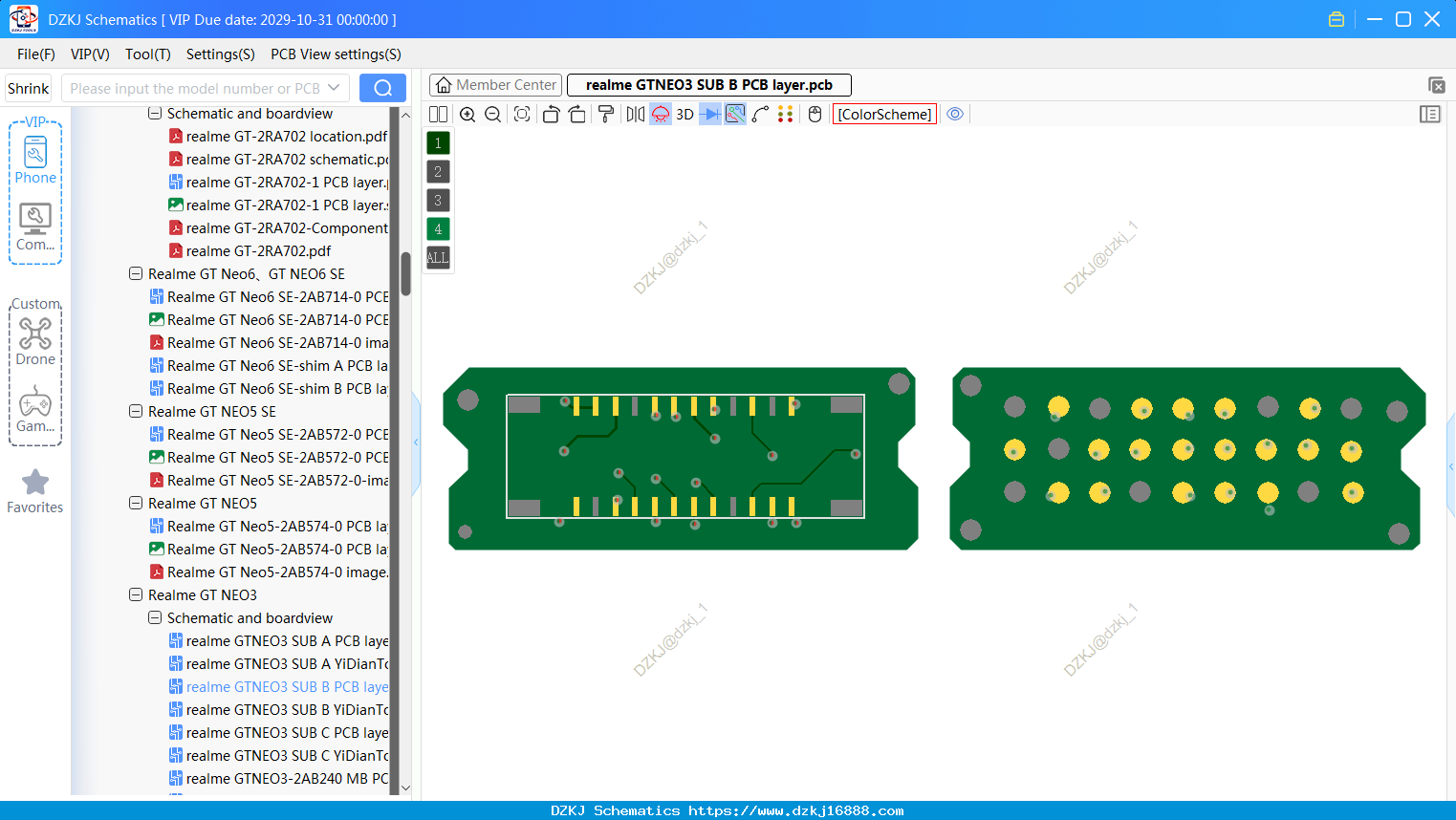Collapse Schematic and boardview under GT NEO3

pyautogui.click(x=155, y=617)
